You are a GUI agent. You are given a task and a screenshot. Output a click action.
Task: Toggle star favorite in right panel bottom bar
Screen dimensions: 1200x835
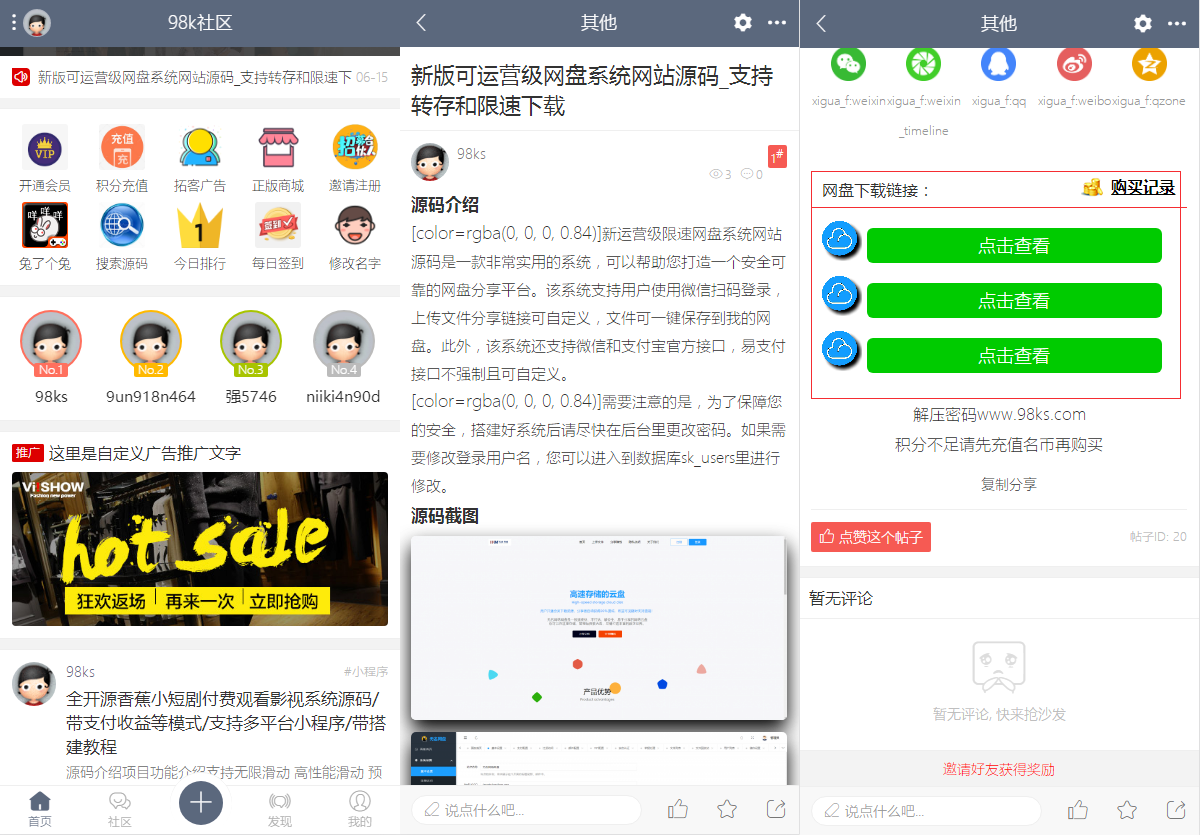pos(1127,809)
